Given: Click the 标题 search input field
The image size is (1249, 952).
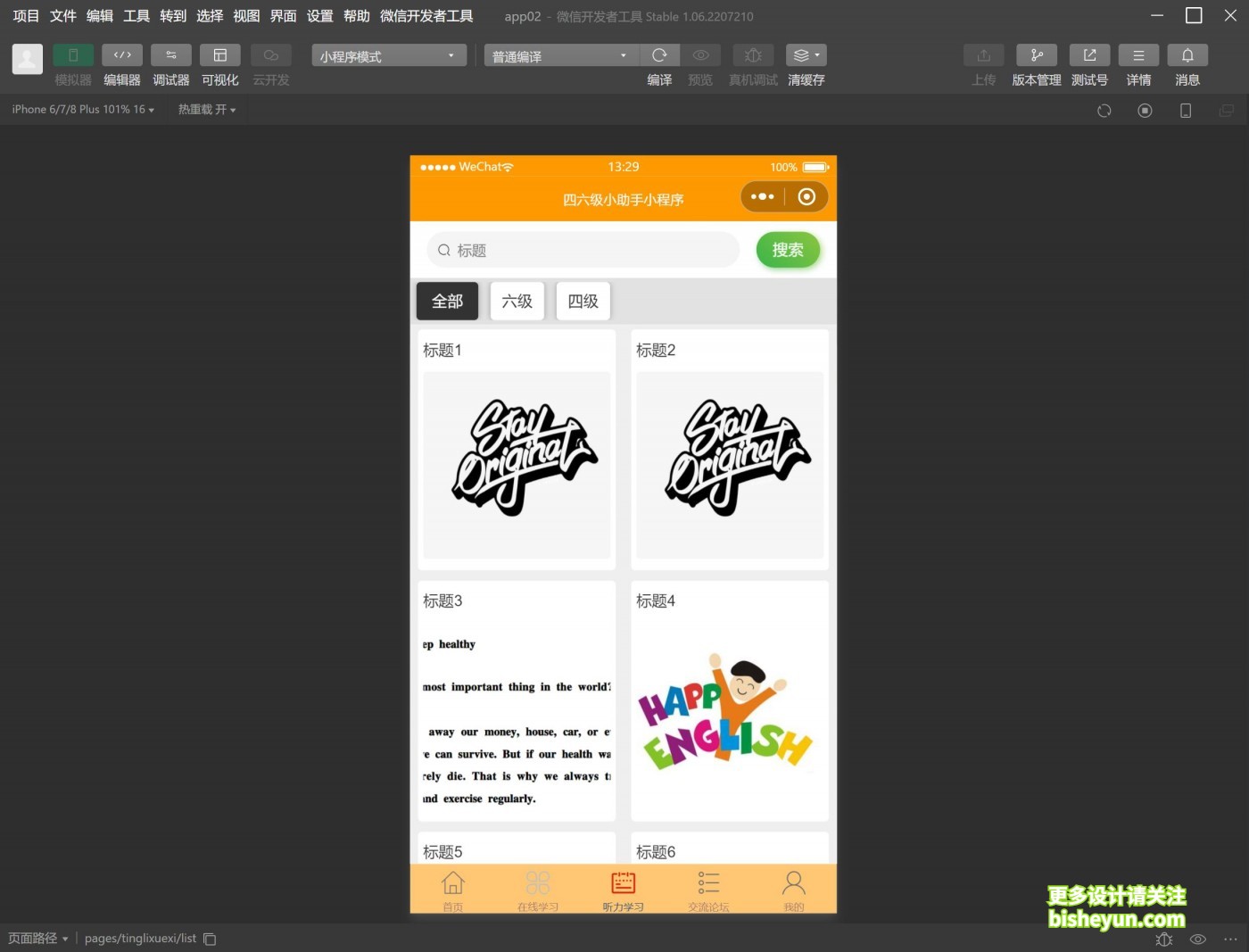Looking at the screenshot, I should (583, 250).
